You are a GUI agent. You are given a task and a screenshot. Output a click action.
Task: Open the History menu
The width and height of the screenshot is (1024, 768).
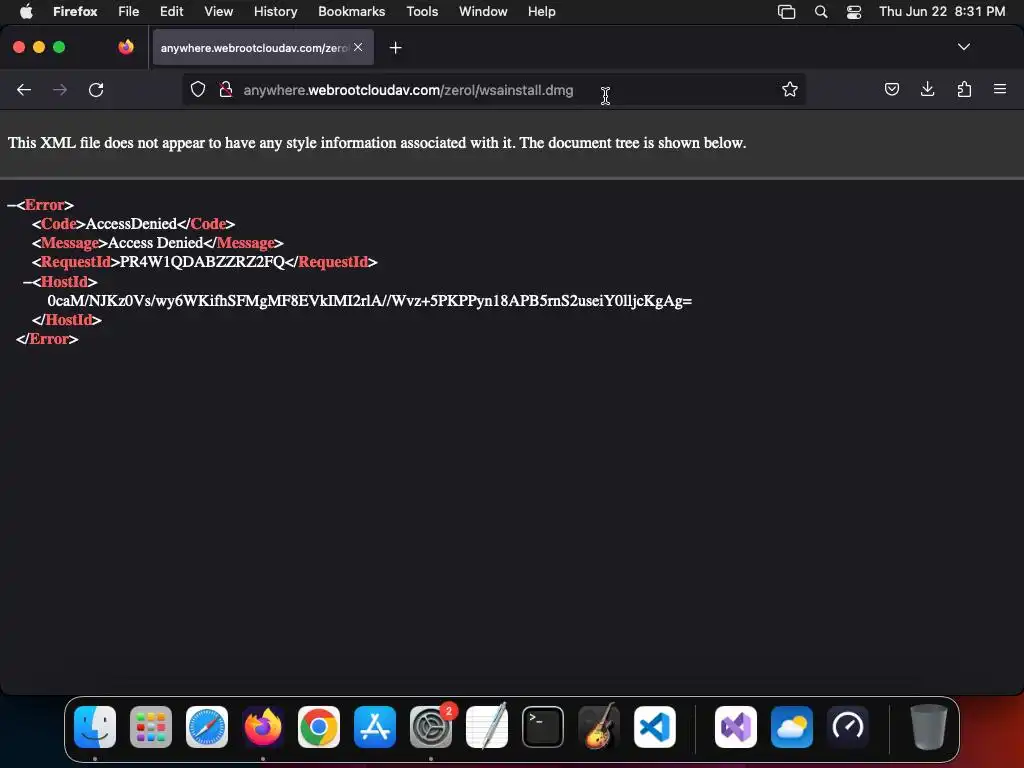click(275, 12)
